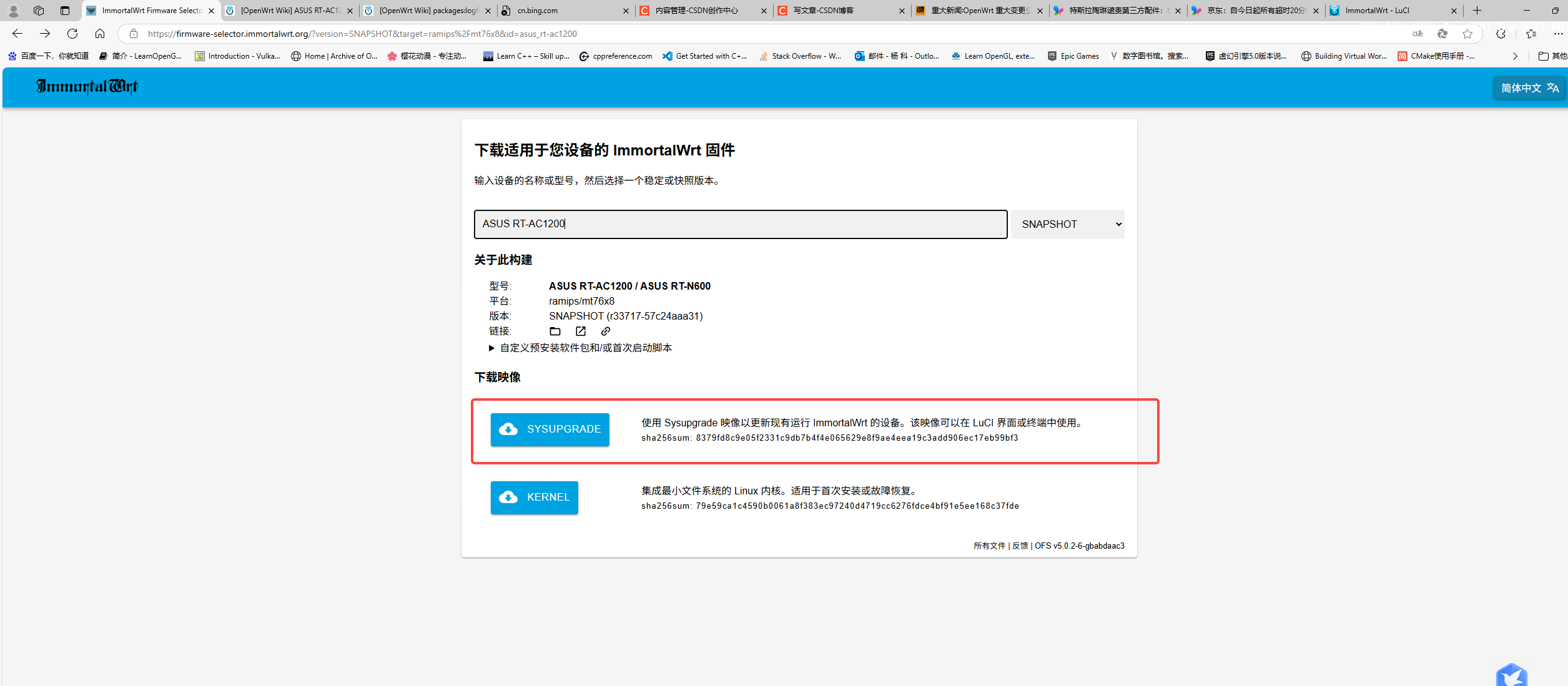Open the SNAPSHOT version dropdown

(1068, 224)
